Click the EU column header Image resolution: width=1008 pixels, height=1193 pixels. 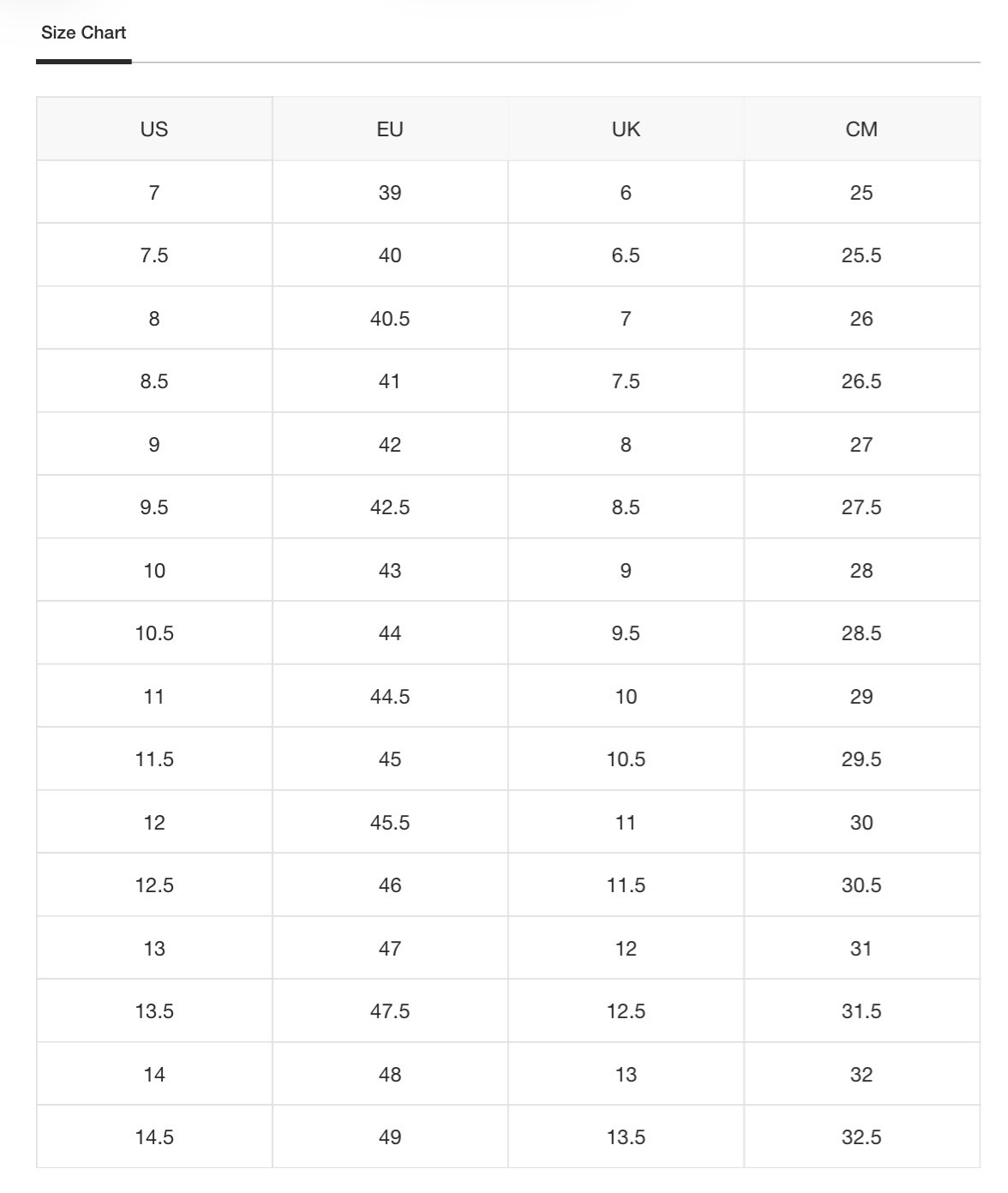[390, 129]
